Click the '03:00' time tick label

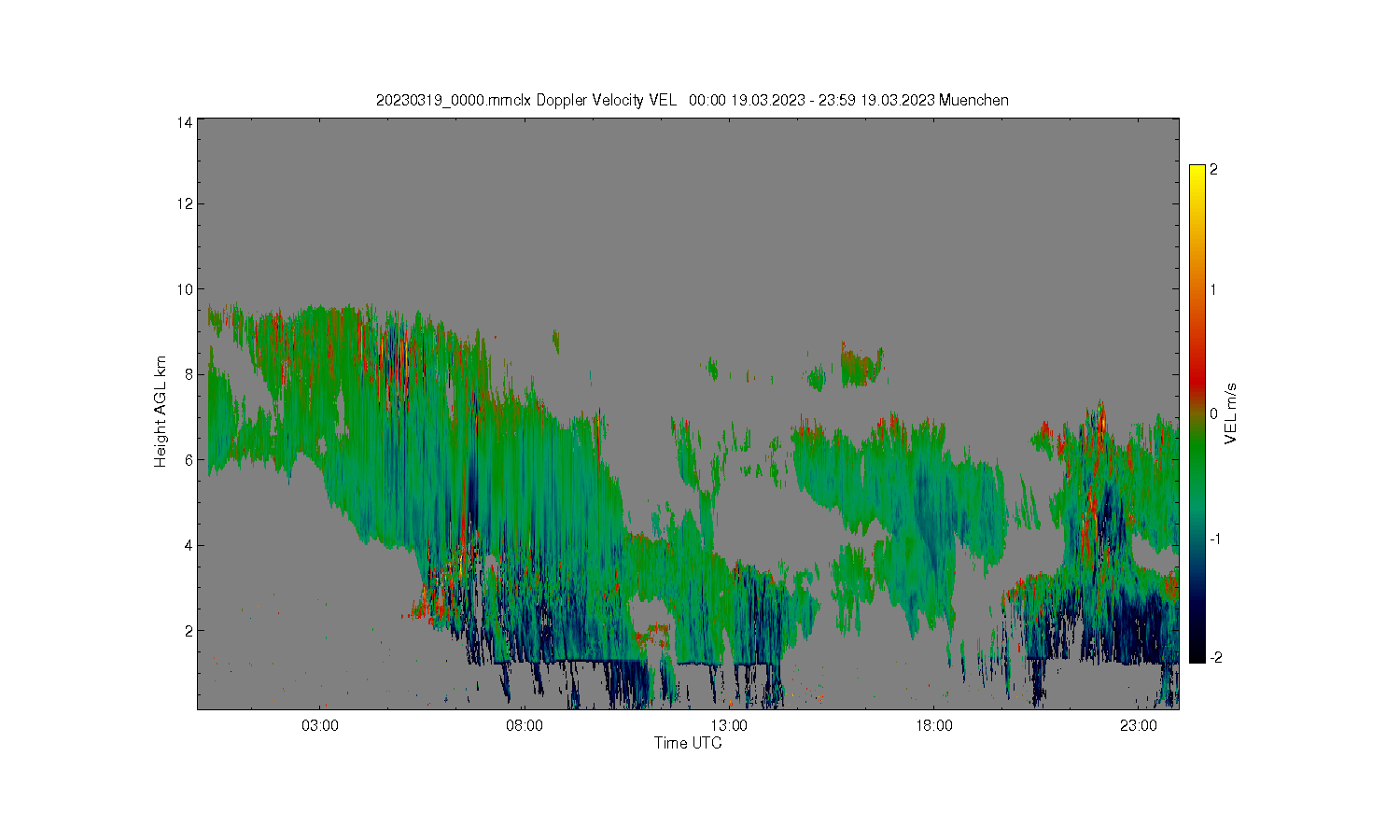pos(320,725)
